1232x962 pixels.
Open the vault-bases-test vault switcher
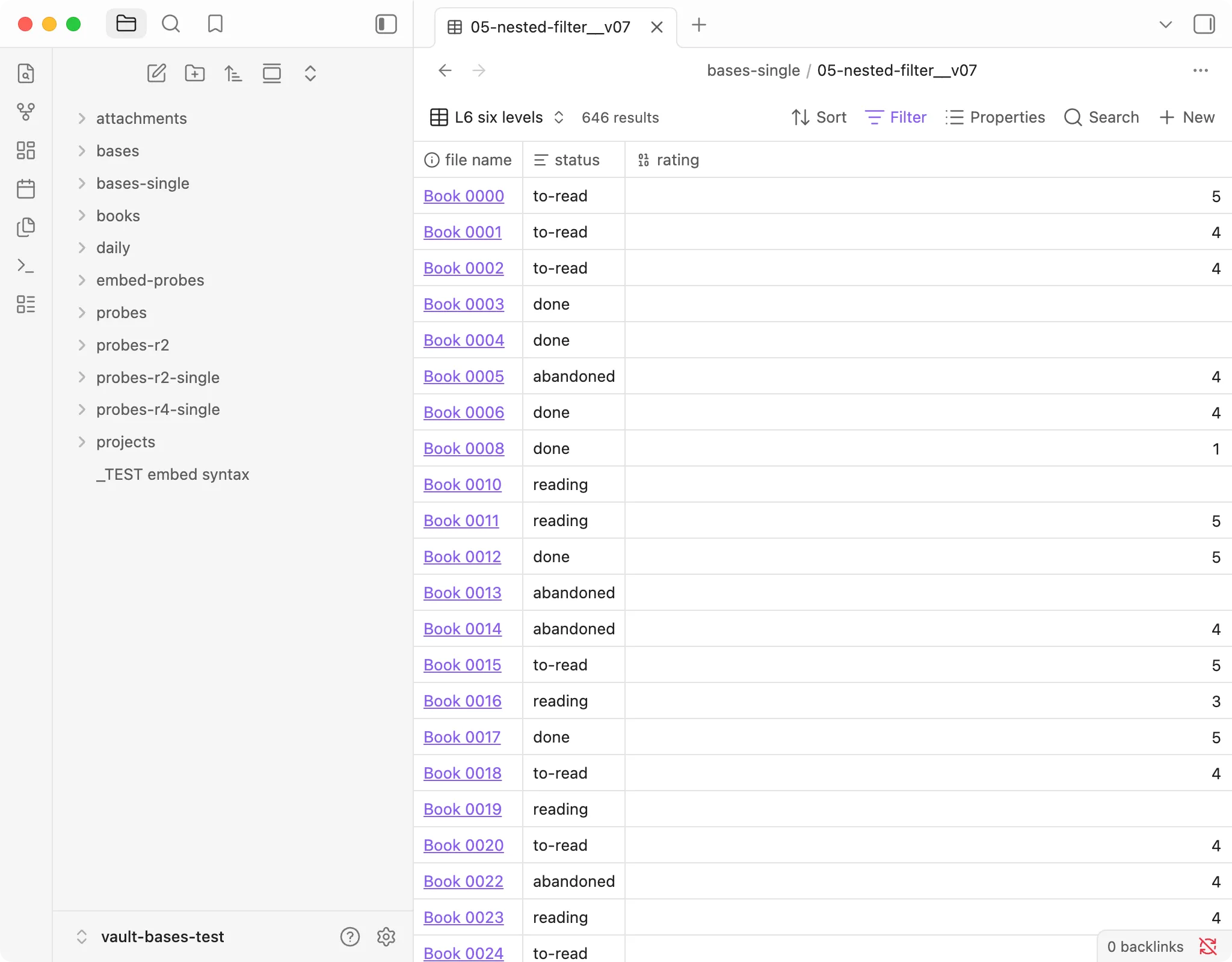[x=150, y=937]
